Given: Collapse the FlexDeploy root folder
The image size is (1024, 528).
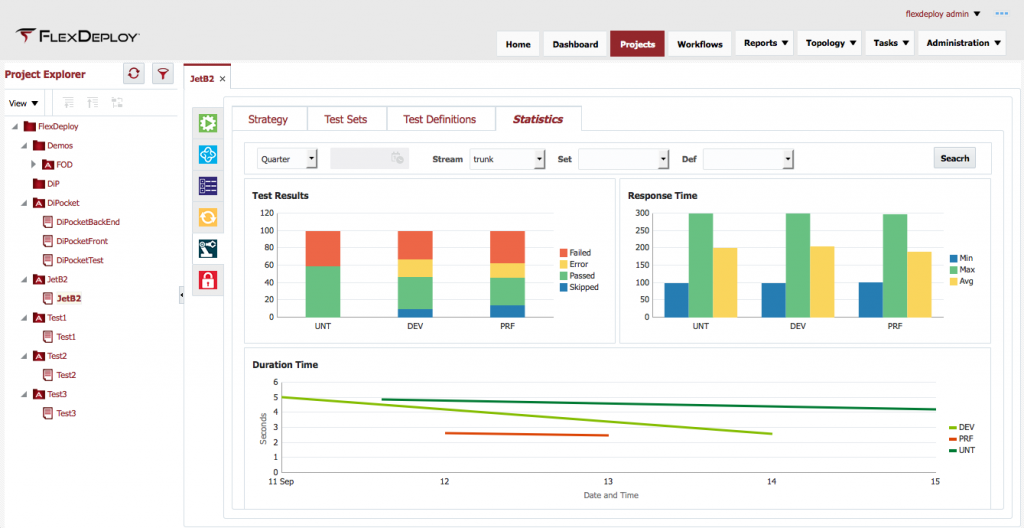Looking at the screenshot, I should click(15, 127).
